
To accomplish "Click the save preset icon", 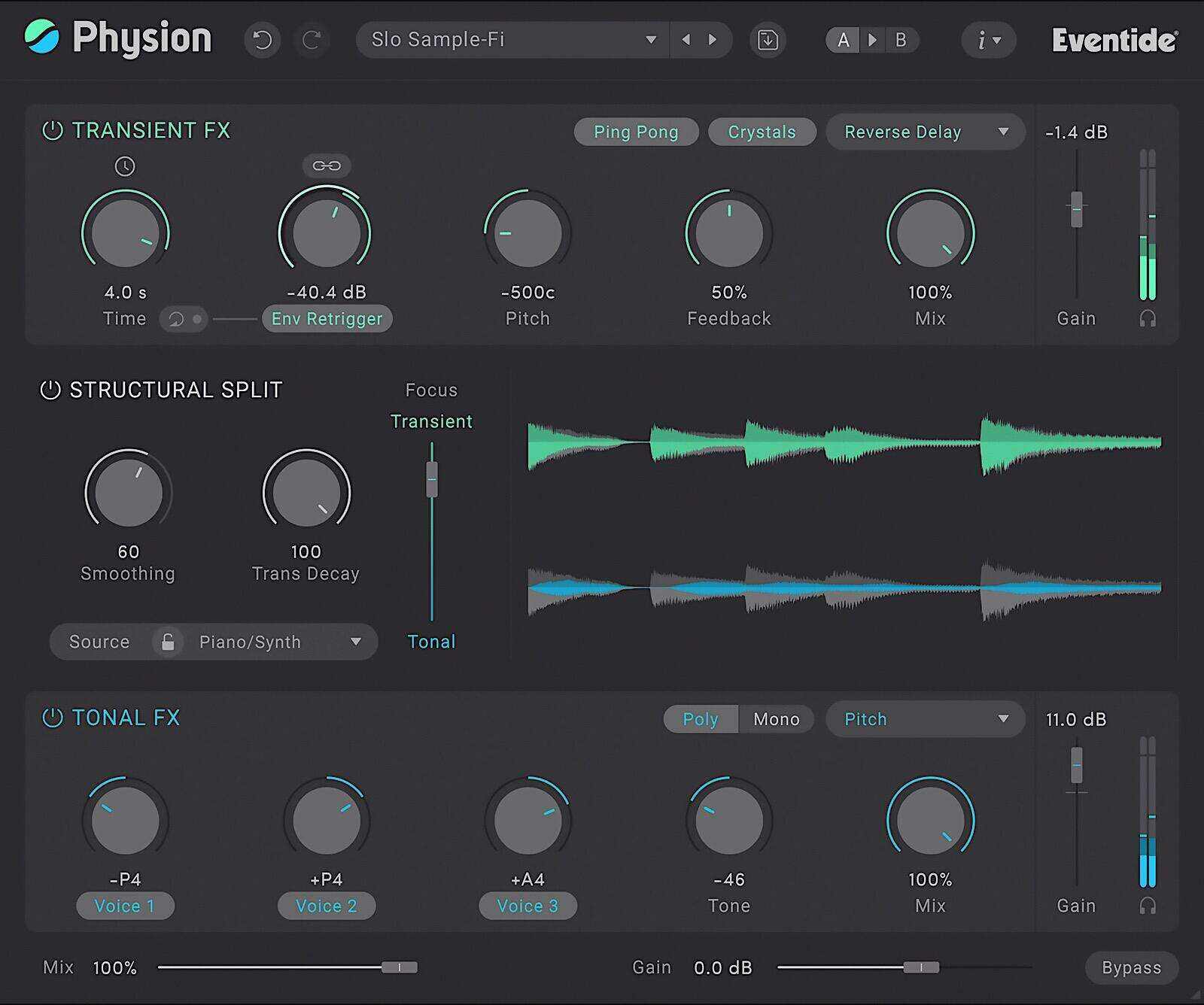I will coord(768,40).
